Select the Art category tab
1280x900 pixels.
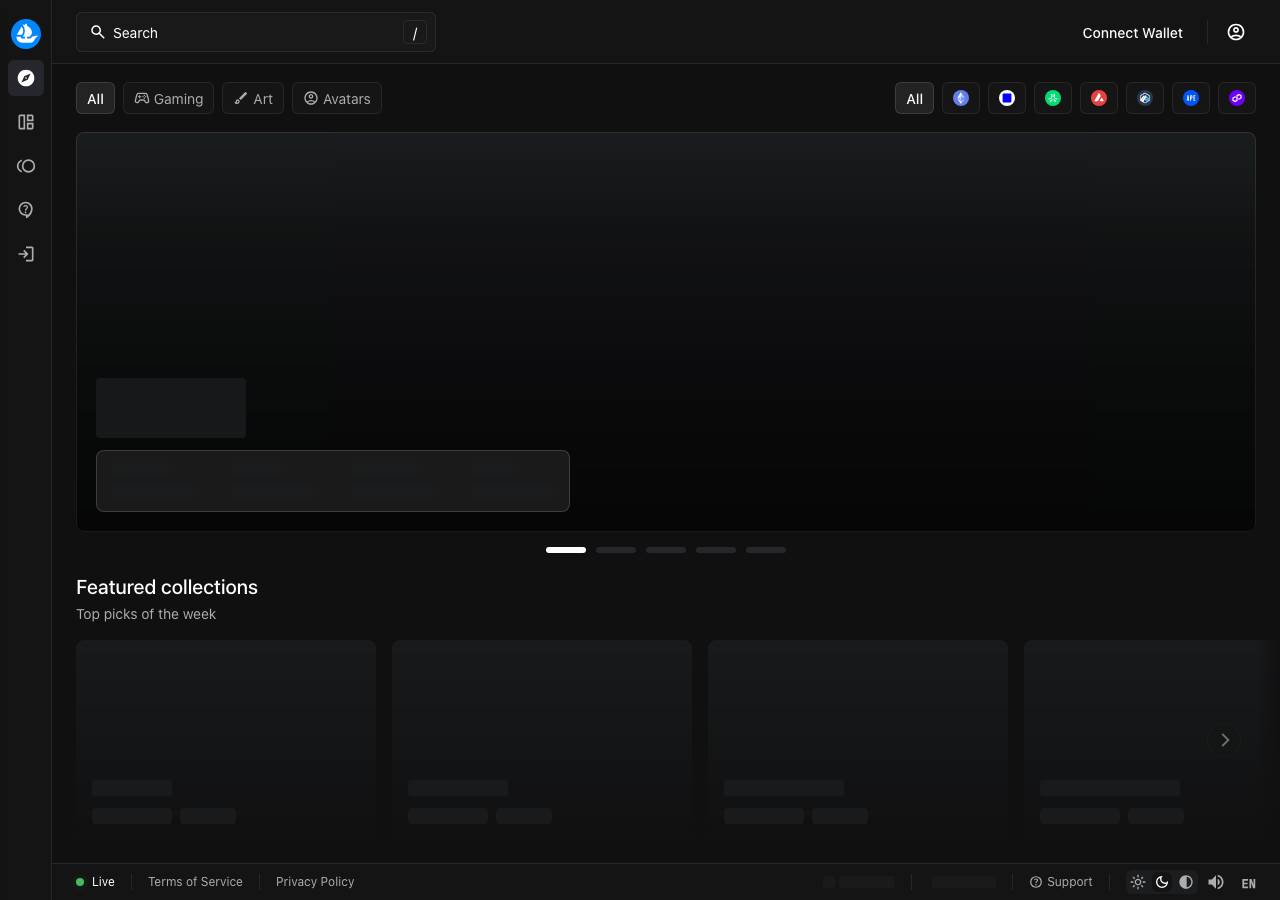253,98
